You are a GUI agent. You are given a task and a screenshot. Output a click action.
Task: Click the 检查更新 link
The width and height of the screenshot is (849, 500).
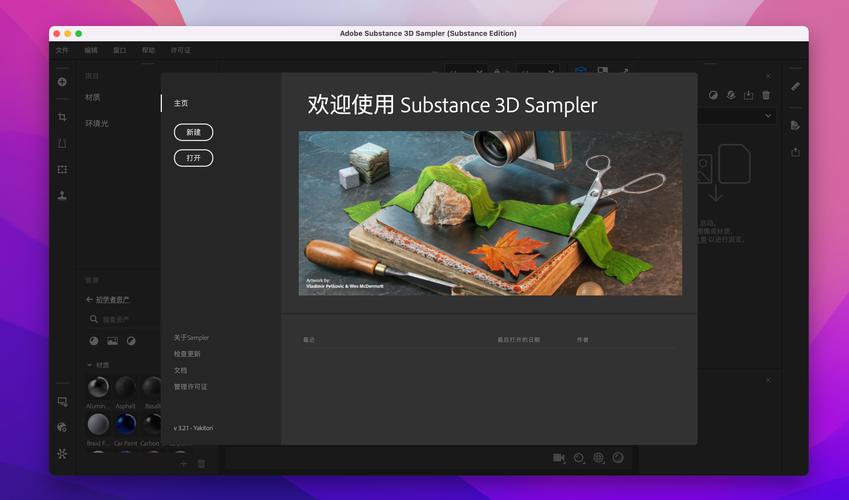tap(187, 354)
